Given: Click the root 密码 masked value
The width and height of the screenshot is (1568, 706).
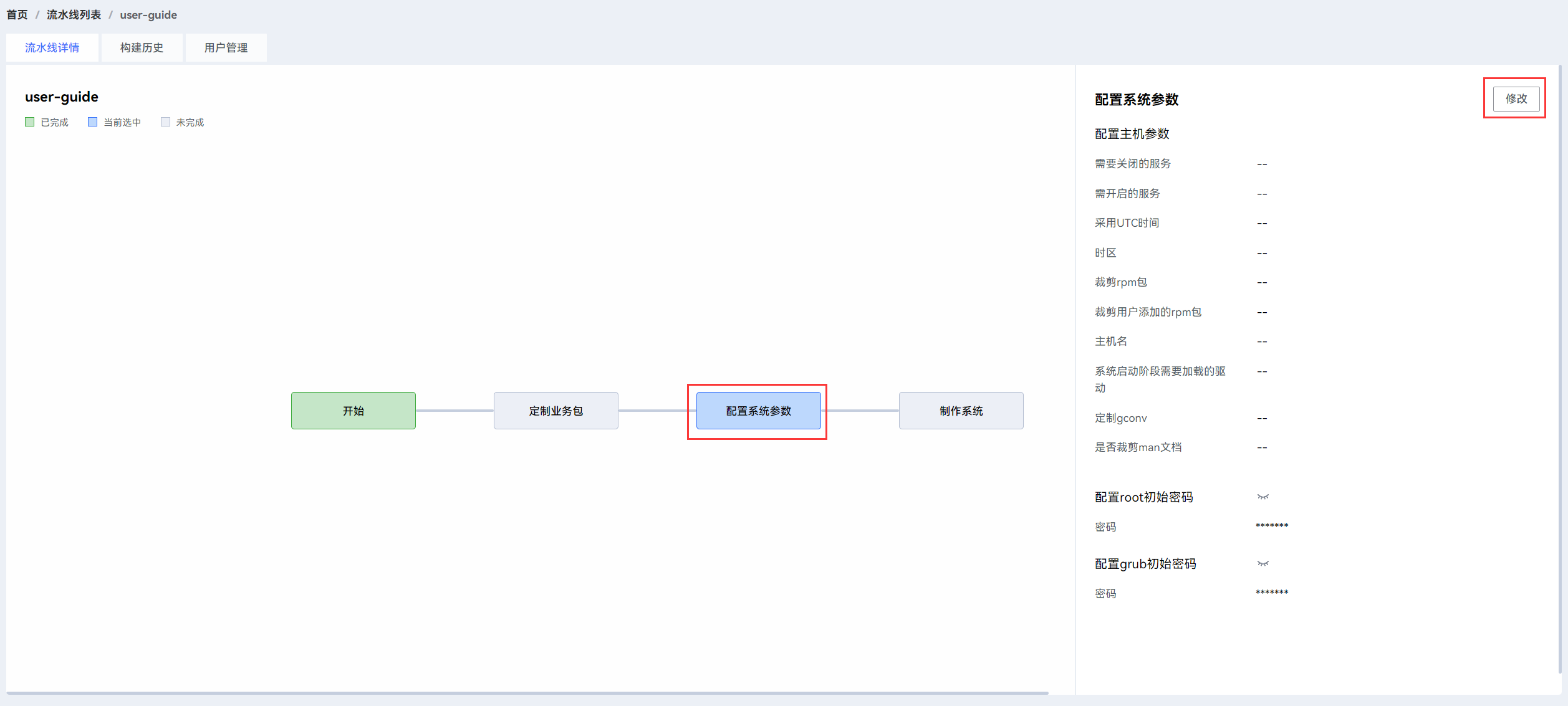Looking at the screenshot, I should [x=1271, y=527].
